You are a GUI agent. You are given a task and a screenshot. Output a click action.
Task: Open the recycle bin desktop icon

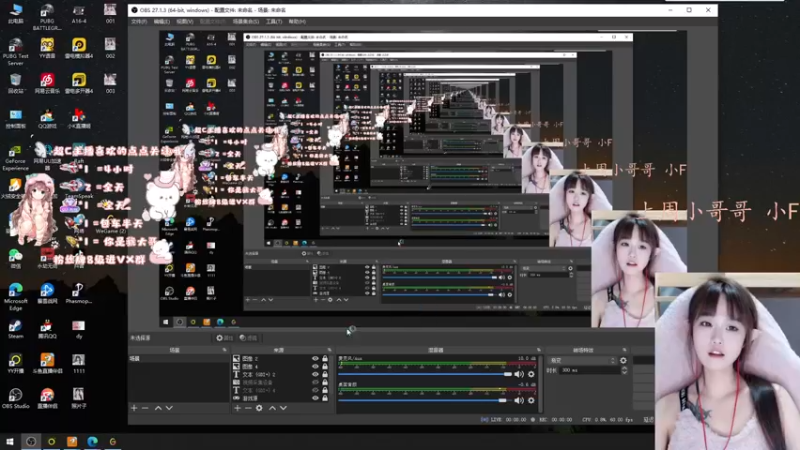pyautogui.click(x=15, y=84)
